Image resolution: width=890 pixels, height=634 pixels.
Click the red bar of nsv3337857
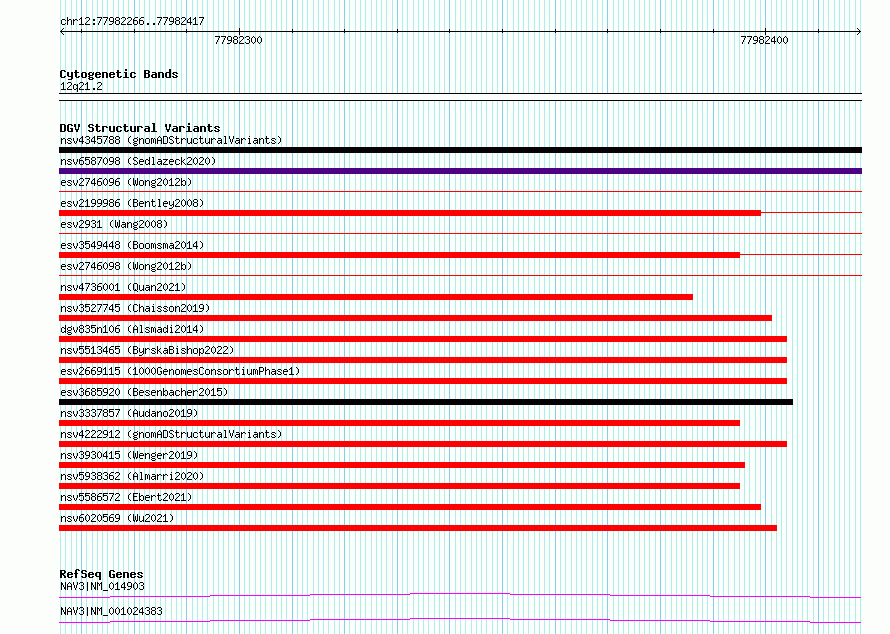(x=400, y=423)
